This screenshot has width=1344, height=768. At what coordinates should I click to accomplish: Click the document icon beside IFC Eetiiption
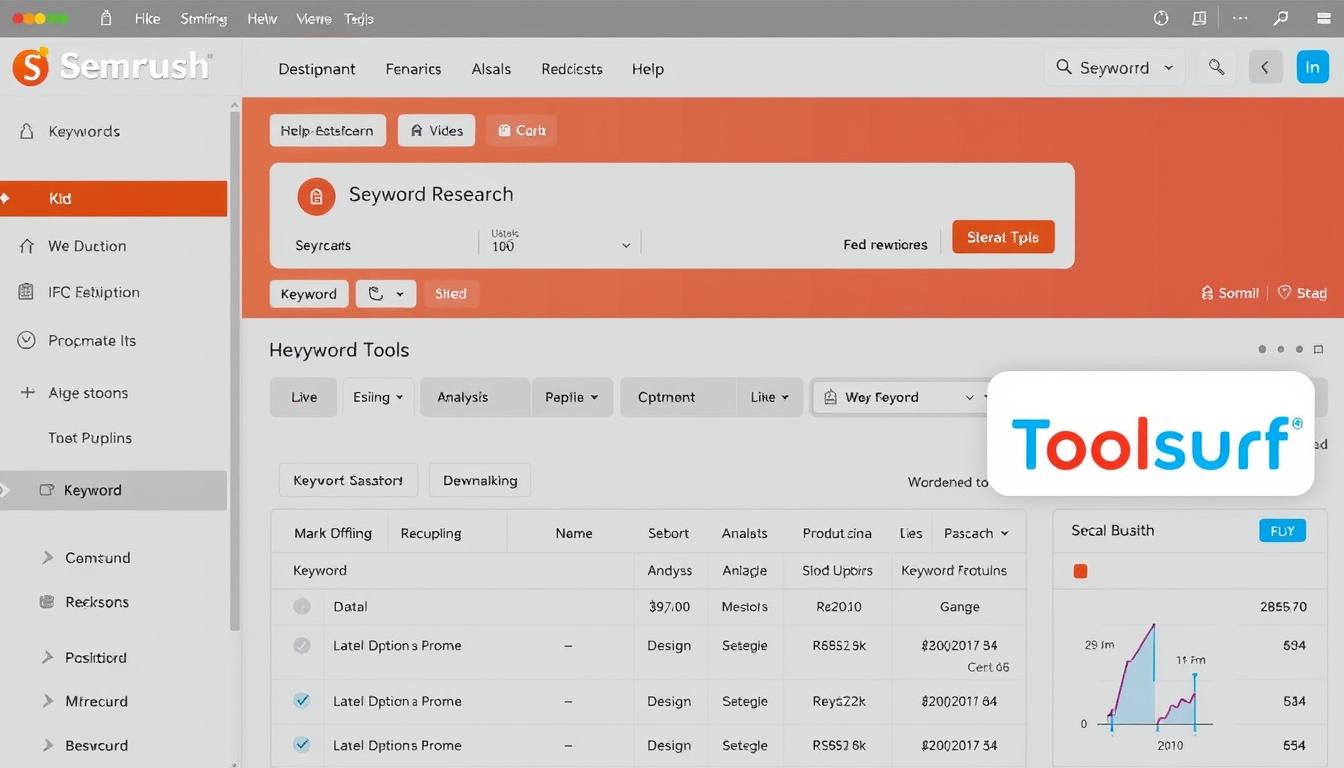point(27,292)
